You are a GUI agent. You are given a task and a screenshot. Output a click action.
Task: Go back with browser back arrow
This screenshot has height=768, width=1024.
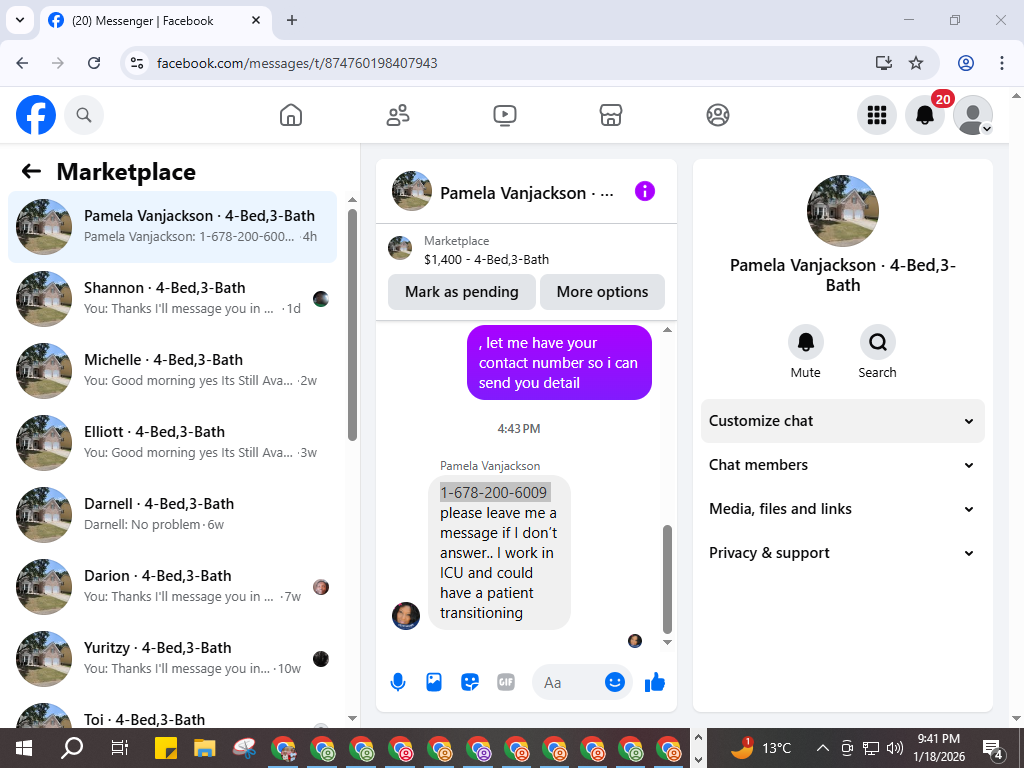point(22,63)
